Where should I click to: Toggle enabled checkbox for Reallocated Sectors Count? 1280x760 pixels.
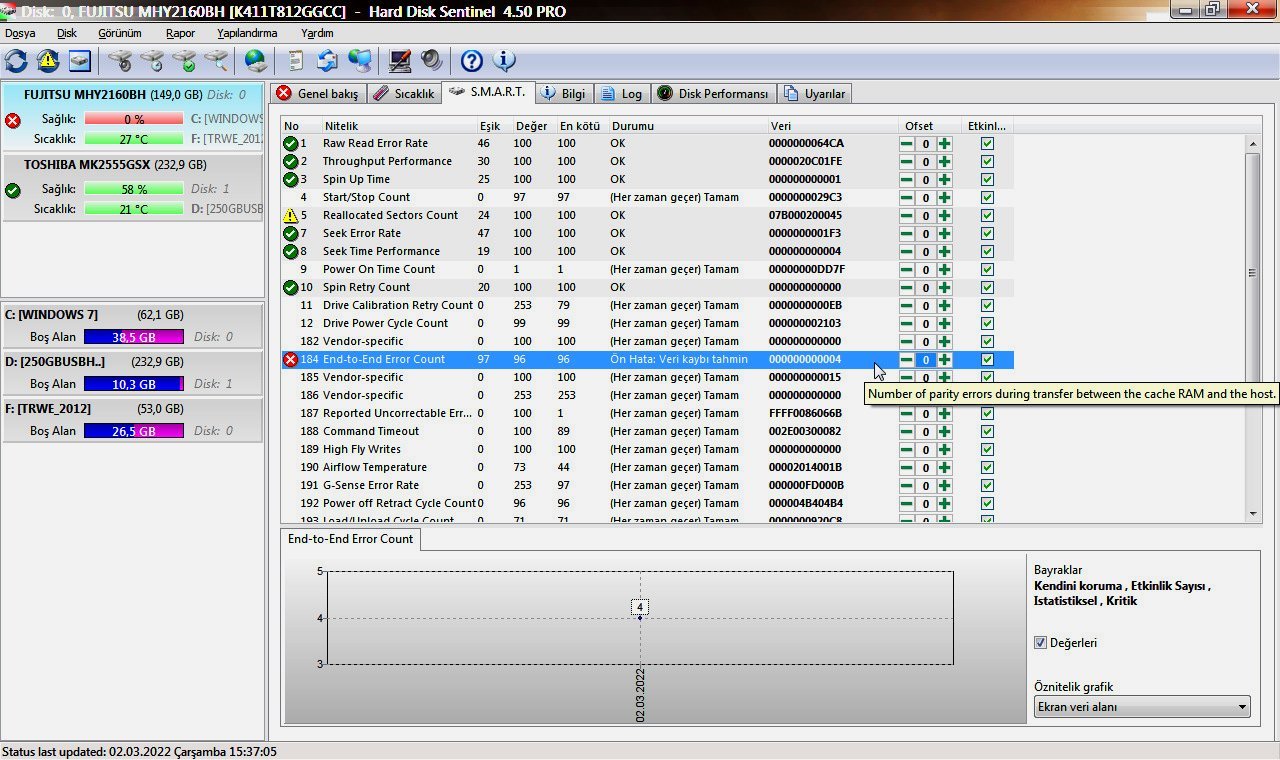point(987,216)
